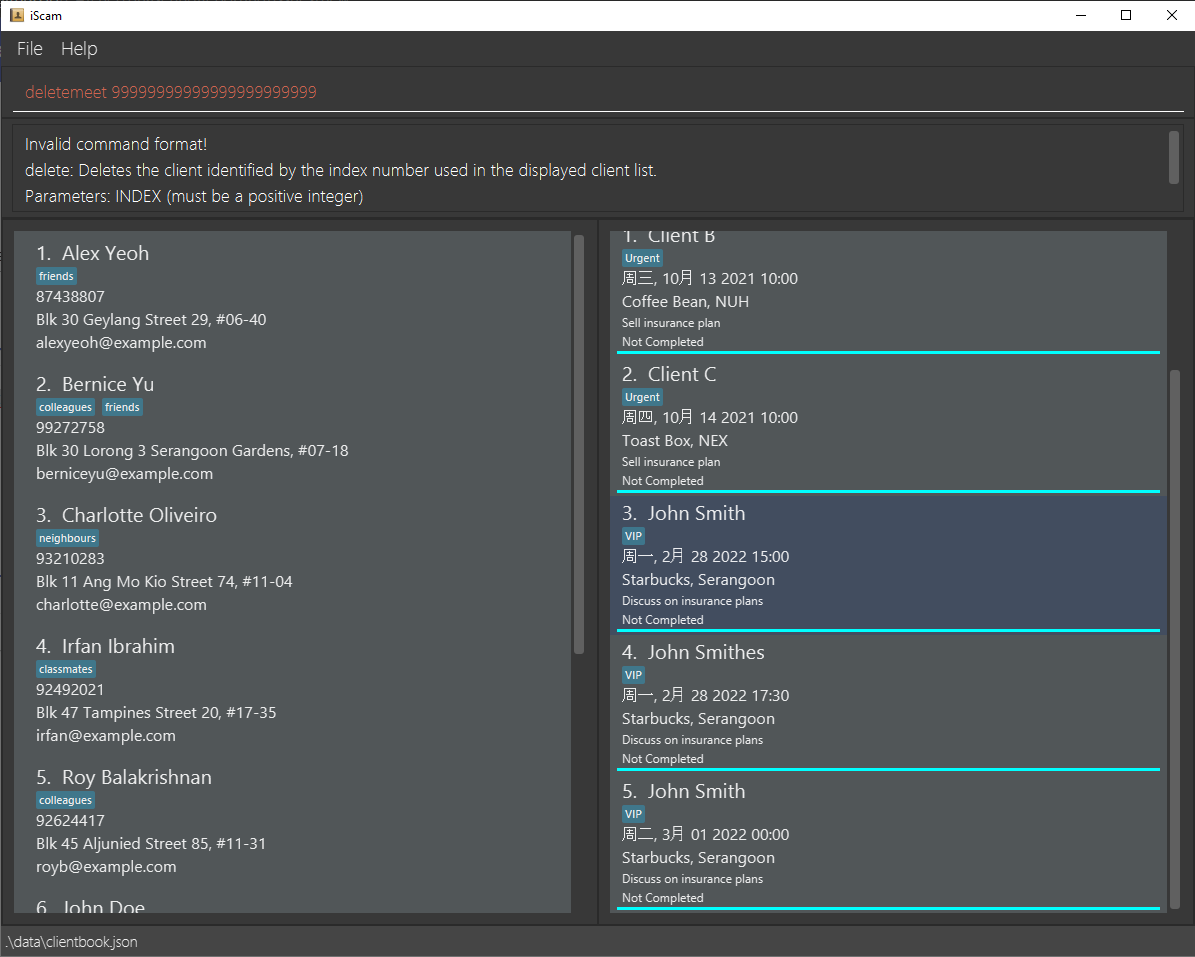Click phone number 92492021

pos(70,690)
